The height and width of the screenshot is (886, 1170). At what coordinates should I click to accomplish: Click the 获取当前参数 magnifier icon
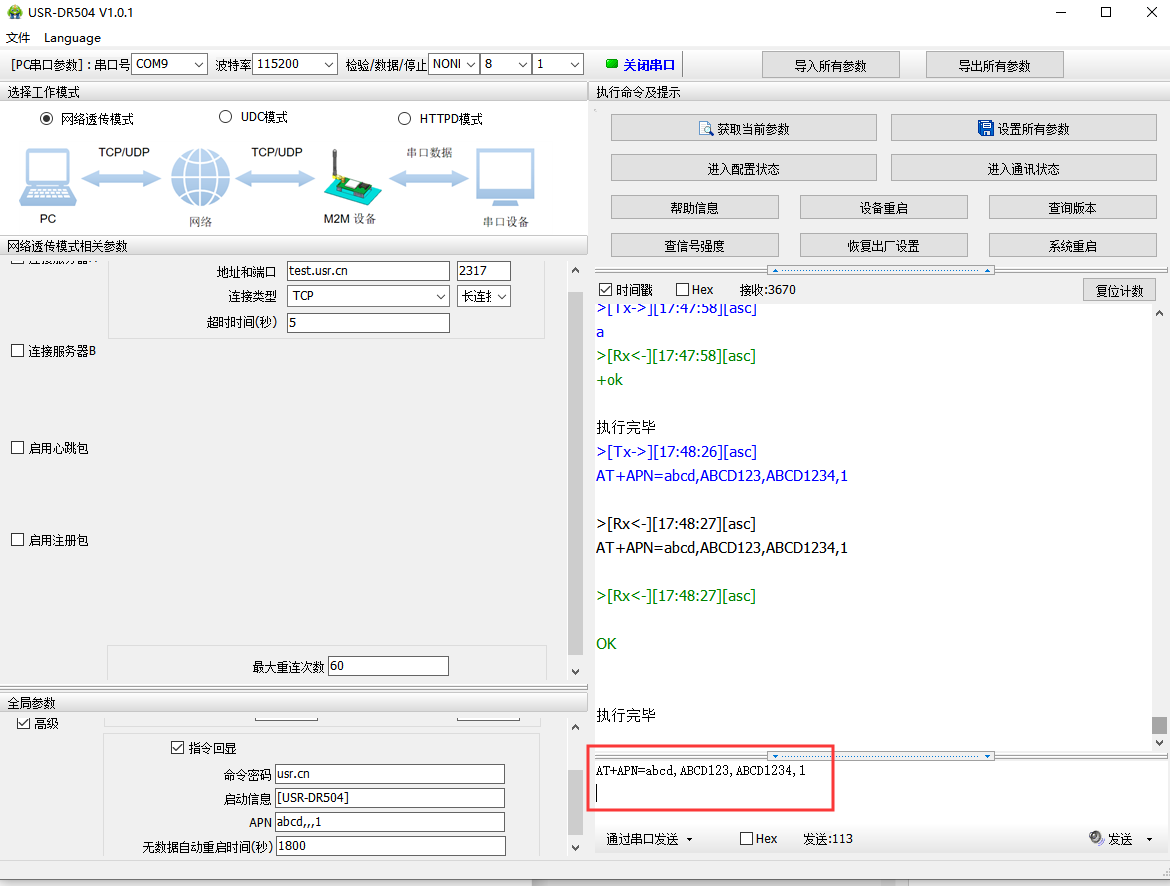[x=706, y=129]
